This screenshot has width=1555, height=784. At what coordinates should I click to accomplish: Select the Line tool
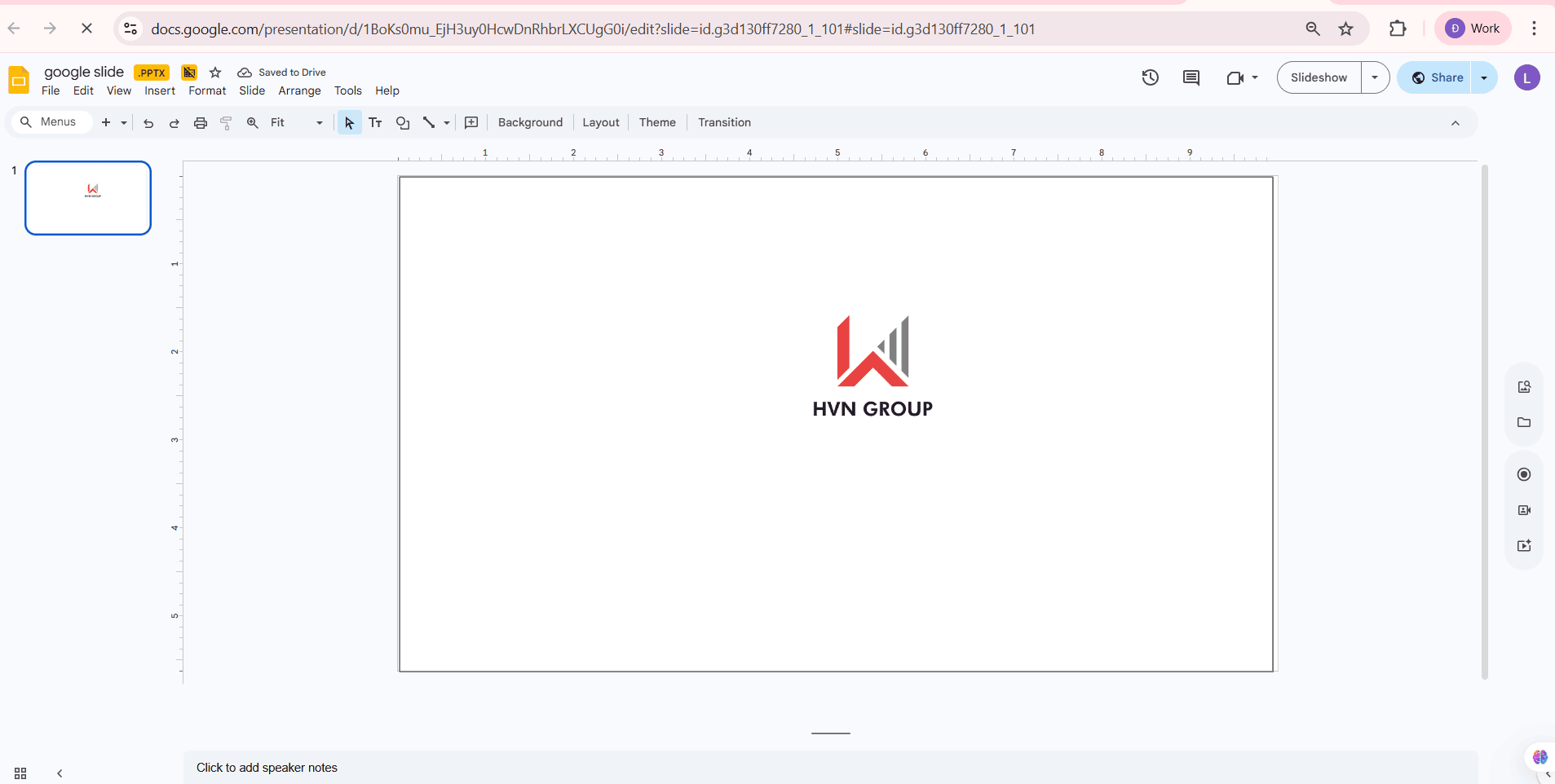429,123
